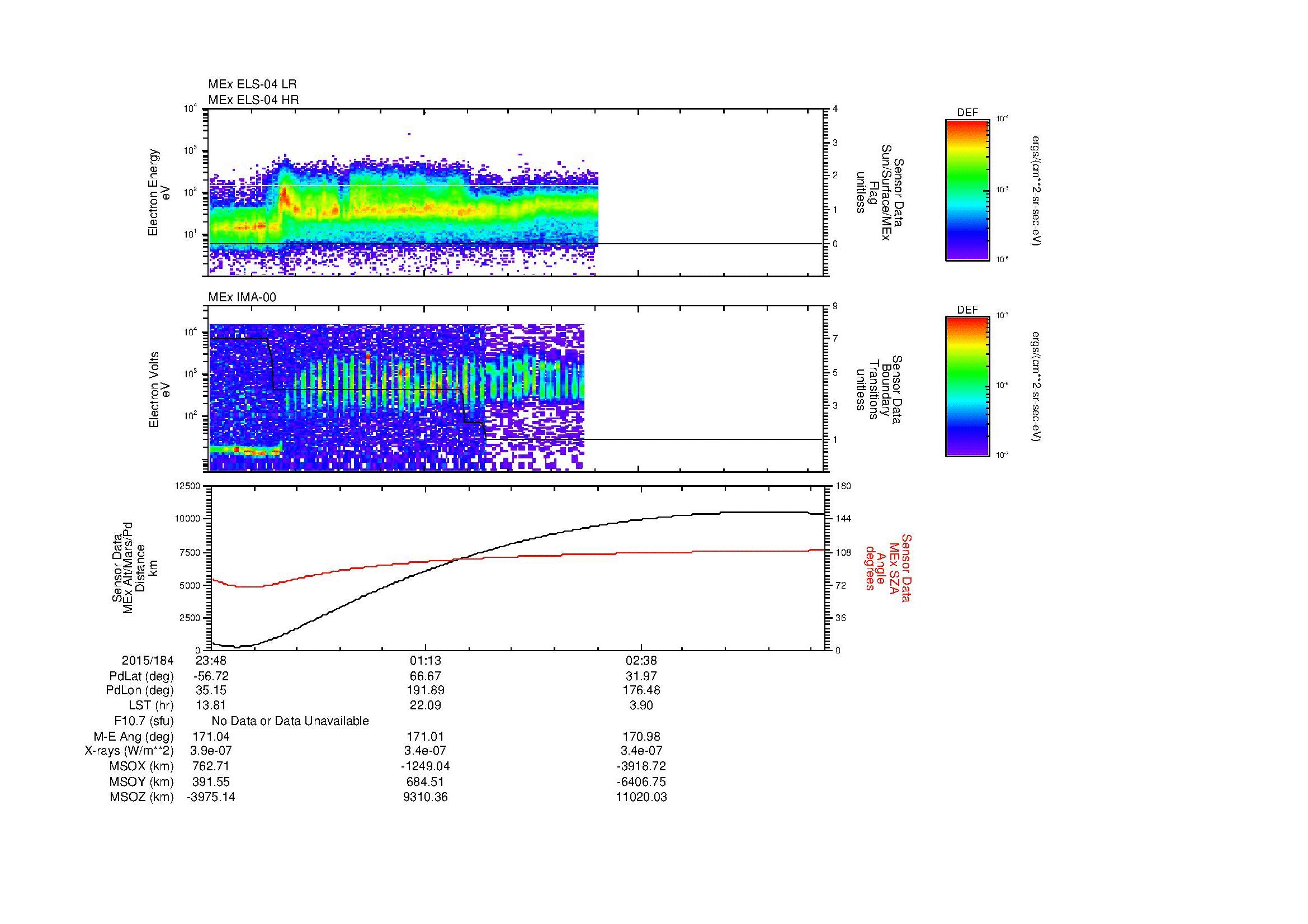1308x924 pixels.
Task: Click the X-rays value 3.9e-07
Action: (x=211, y=751)
